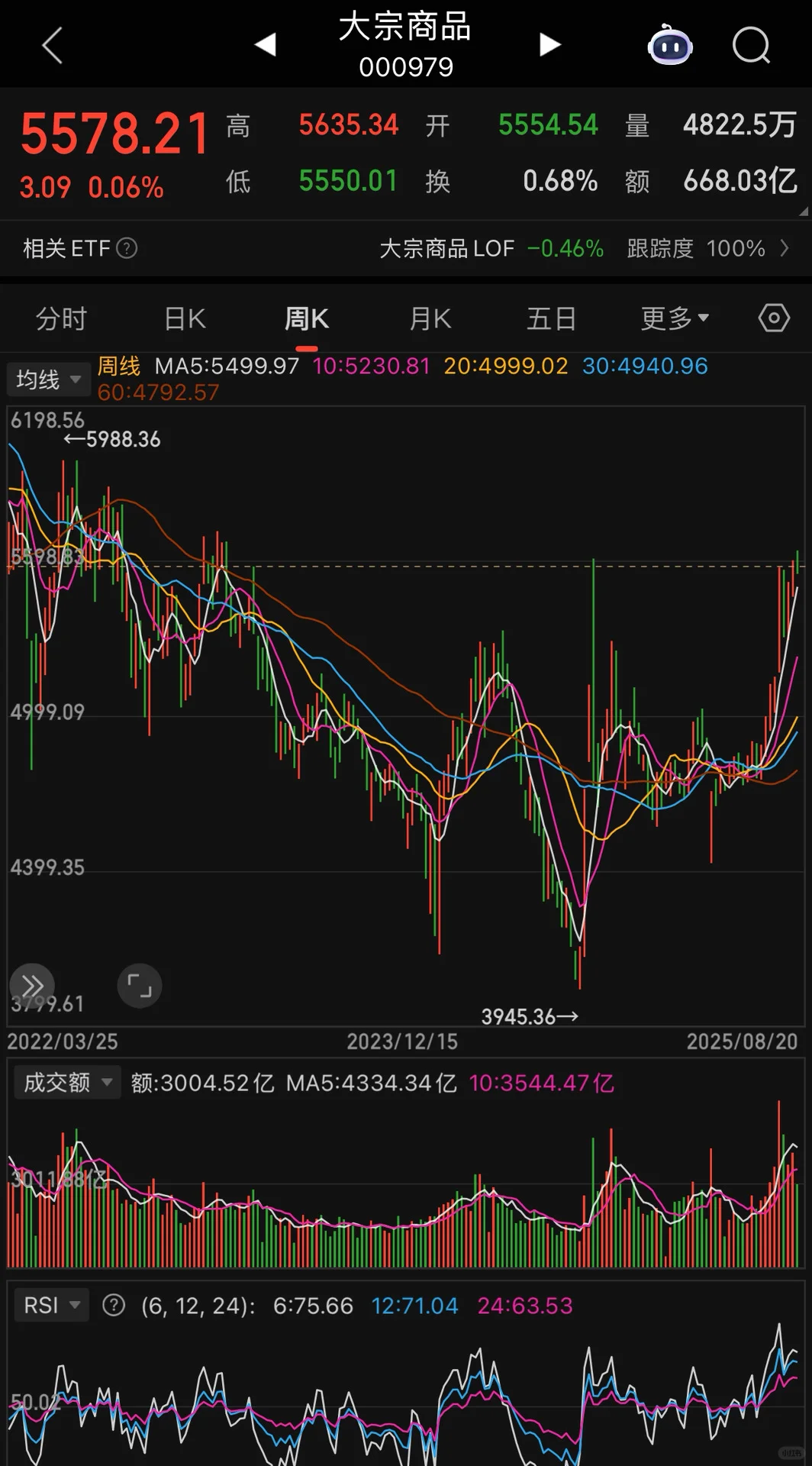This screenshot has height=1466, width=812.
Task: Tap the current price 5578.21
Action: coord(114,134)
